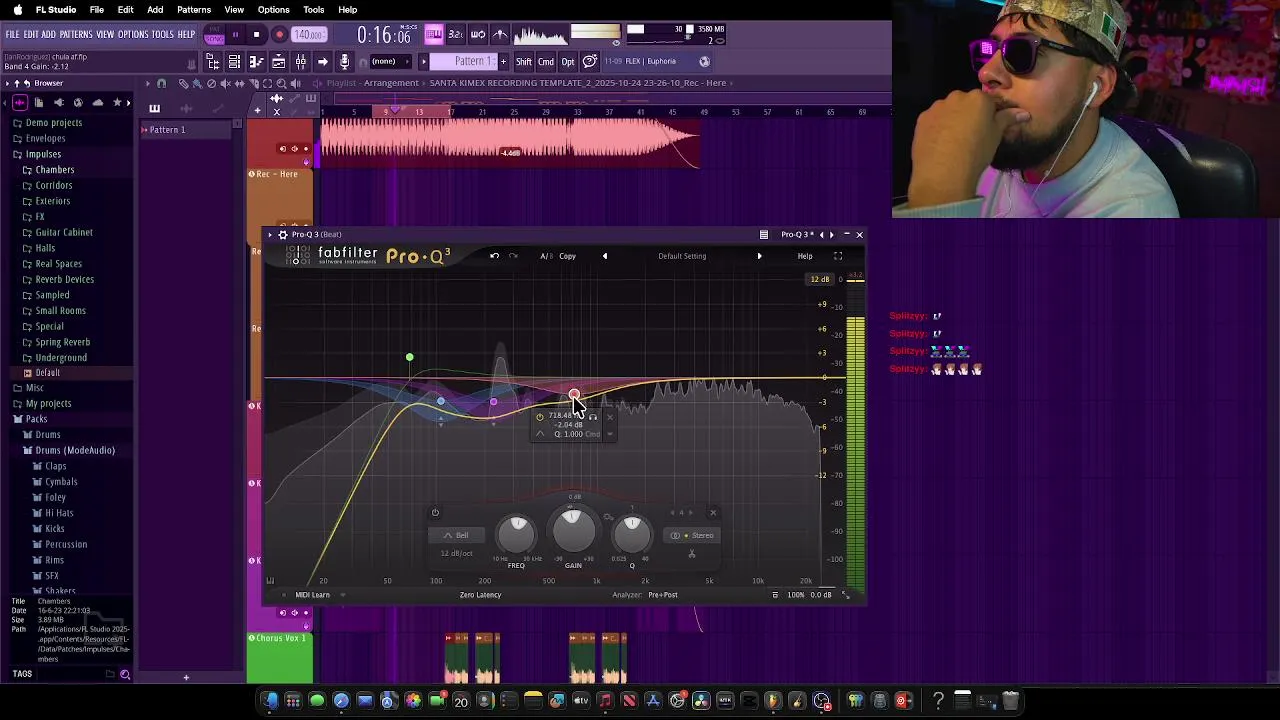1280x720 pixels.
Task: Go to next preset arrow in Pro-Q 3
Action: [x=759, y=256]
